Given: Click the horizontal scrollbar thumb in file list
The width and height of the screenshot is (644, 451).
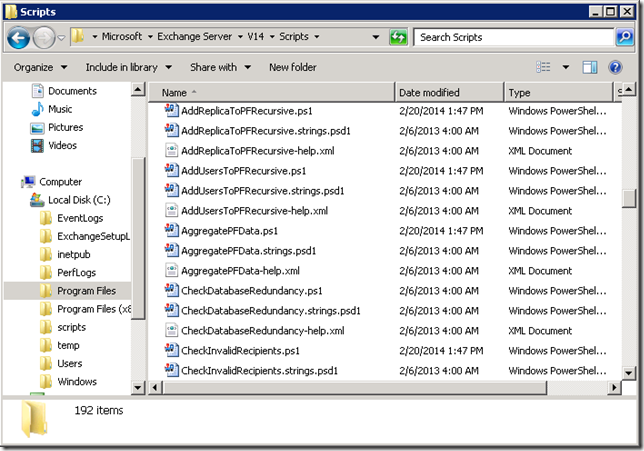Looking at the screenshot, I should (x=354, y=387).
